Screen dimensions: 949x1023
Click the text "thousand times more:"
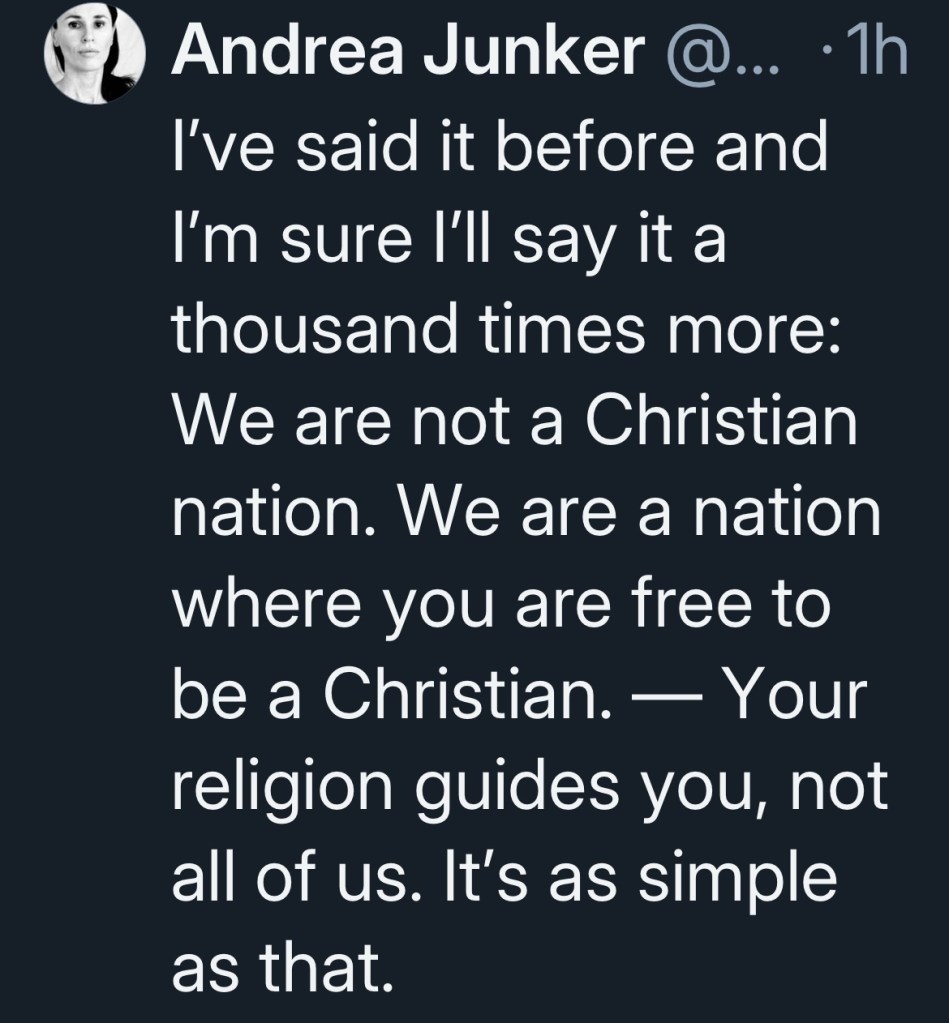click(x=510, y=333)
